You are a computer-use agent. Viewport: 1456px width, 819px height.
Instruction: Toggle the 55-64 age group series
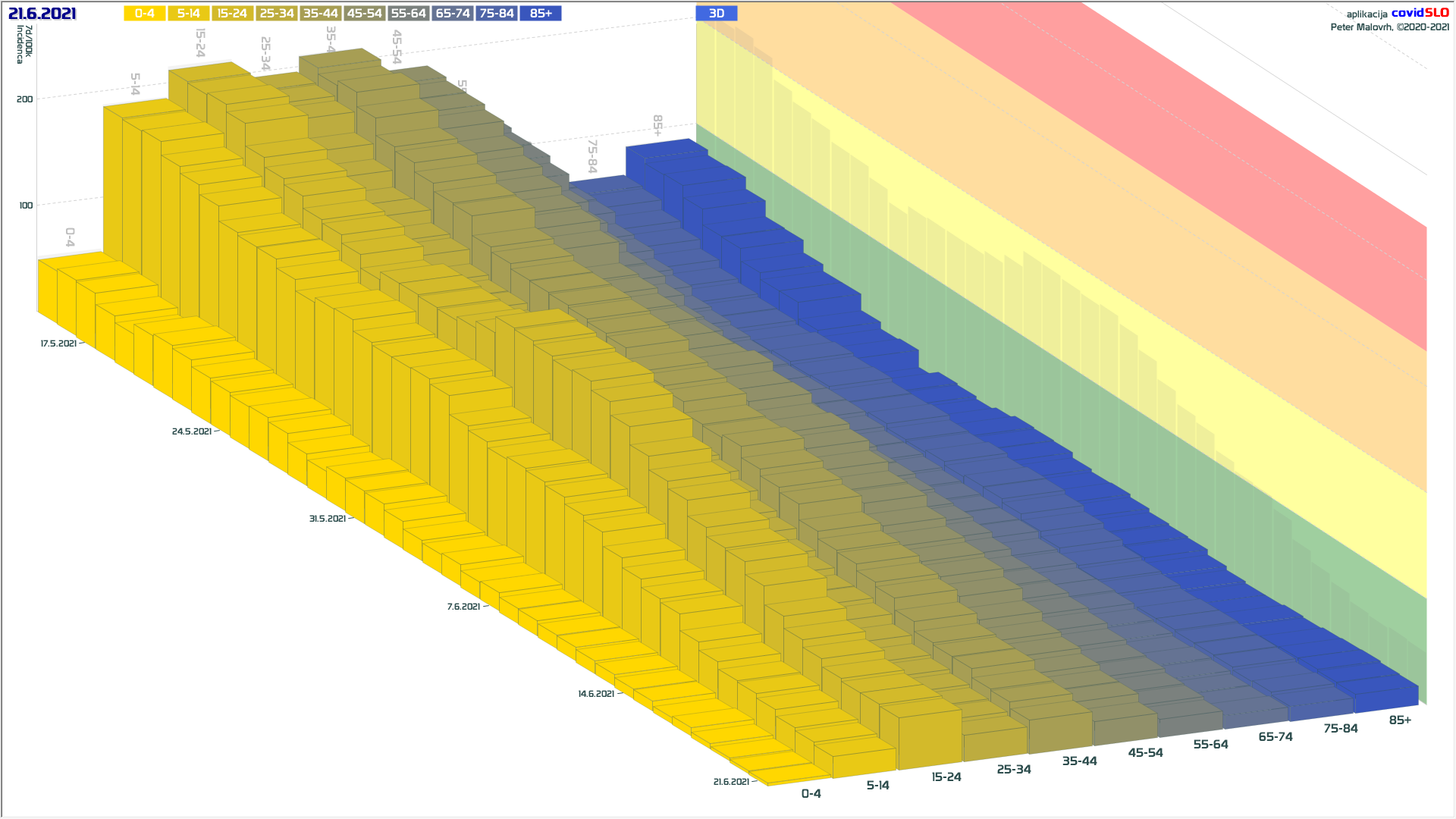tap(408, 14)
